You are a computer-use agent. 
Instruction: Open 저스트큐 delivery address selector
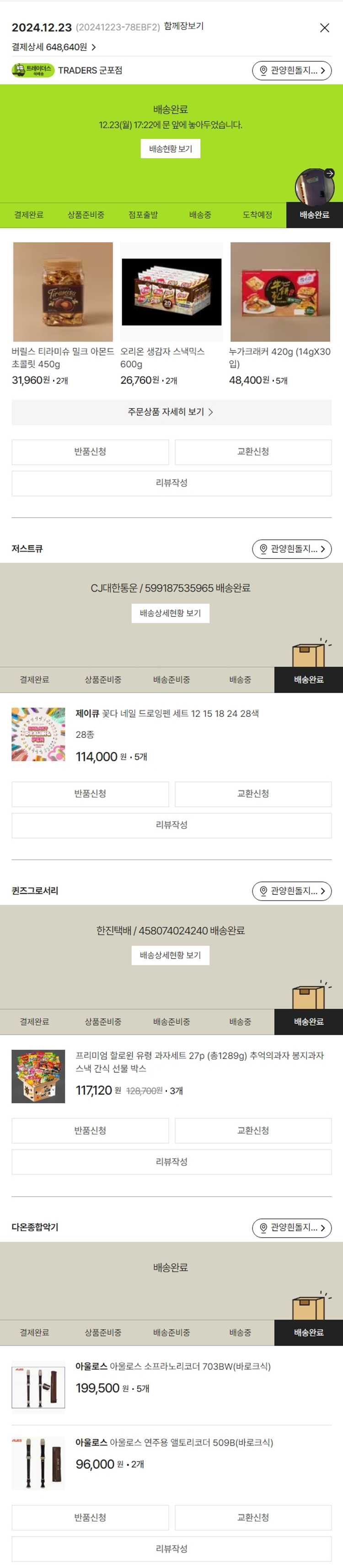pyautogui.click(x=292, y=549)
